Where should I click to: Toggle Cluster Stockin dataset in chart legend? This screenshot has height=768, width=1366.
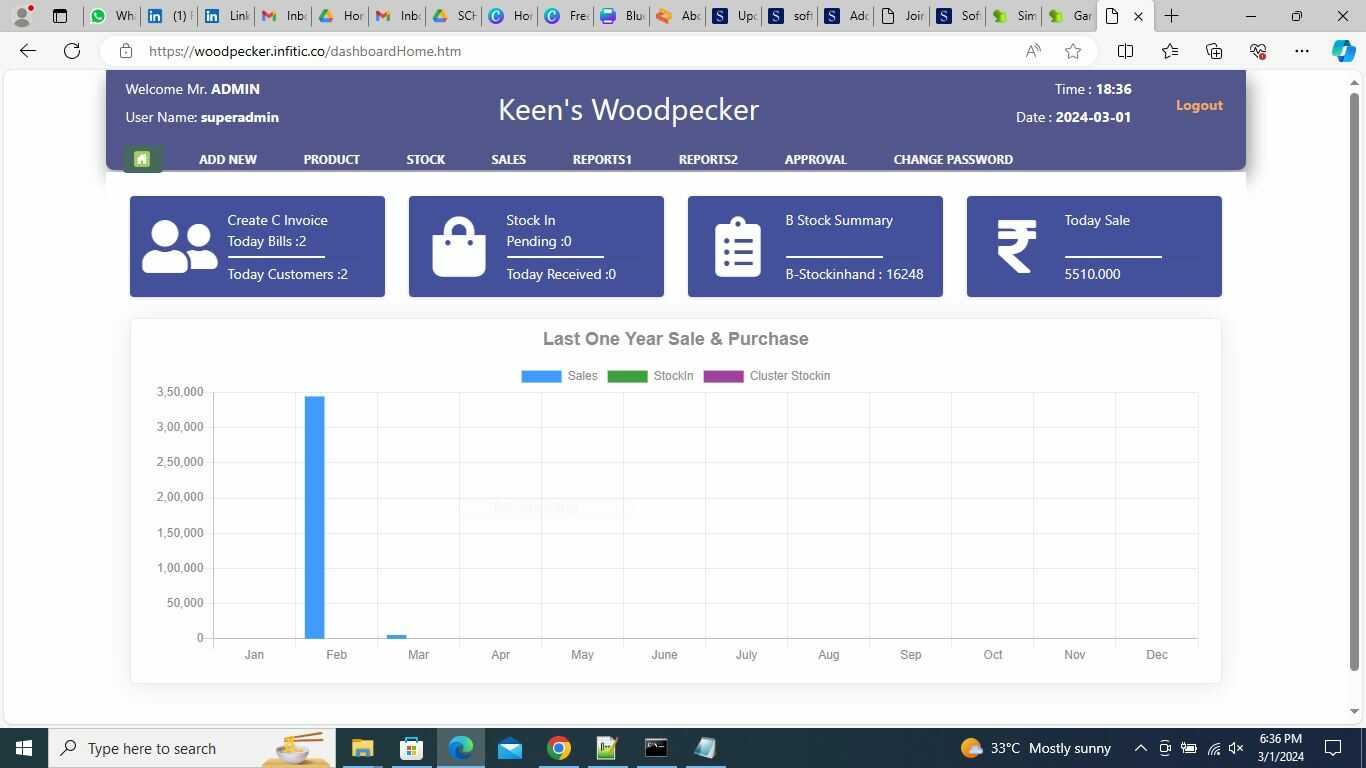tap(767, 376)
